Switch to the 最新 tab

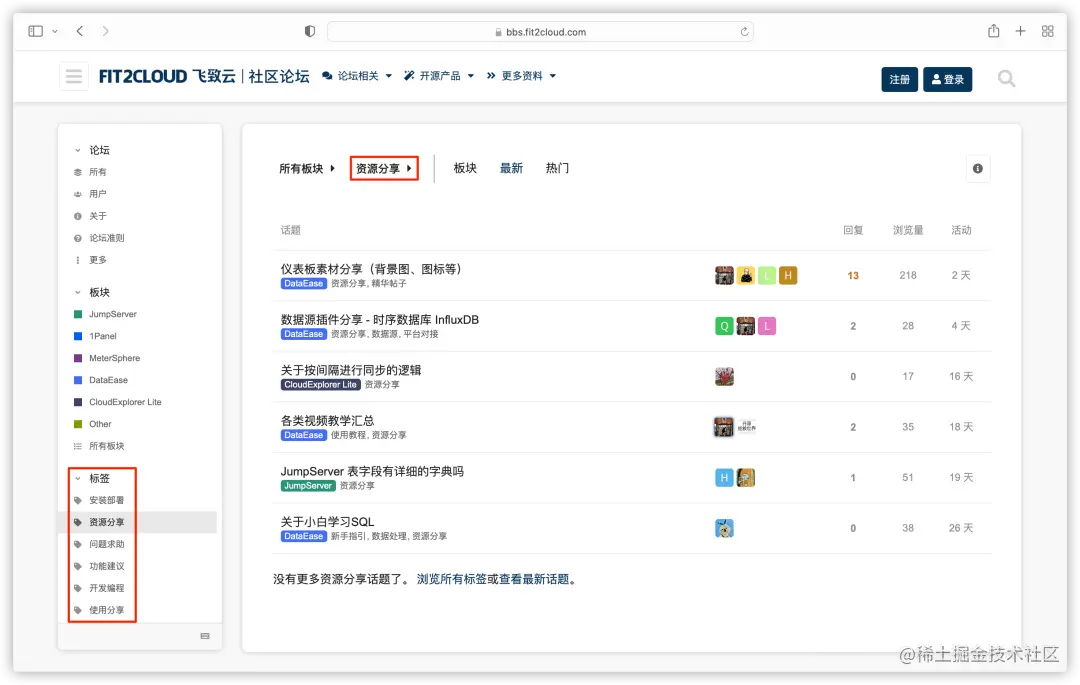pos(511,168)
